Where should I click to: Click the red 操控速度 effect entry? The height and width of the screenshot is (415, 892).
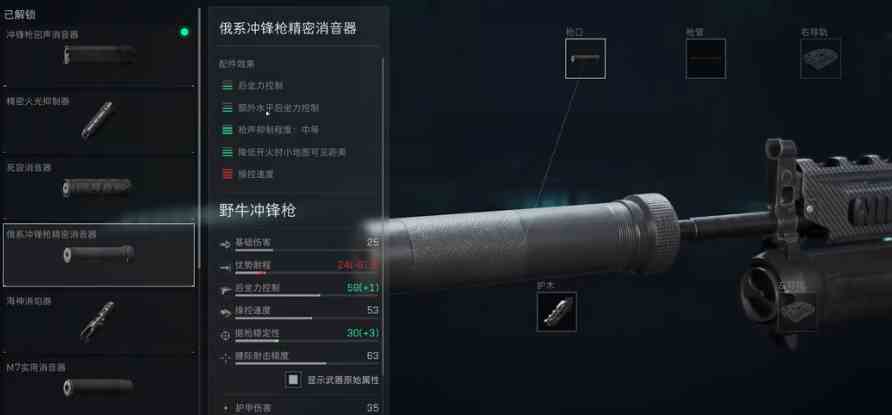point(247,174)
